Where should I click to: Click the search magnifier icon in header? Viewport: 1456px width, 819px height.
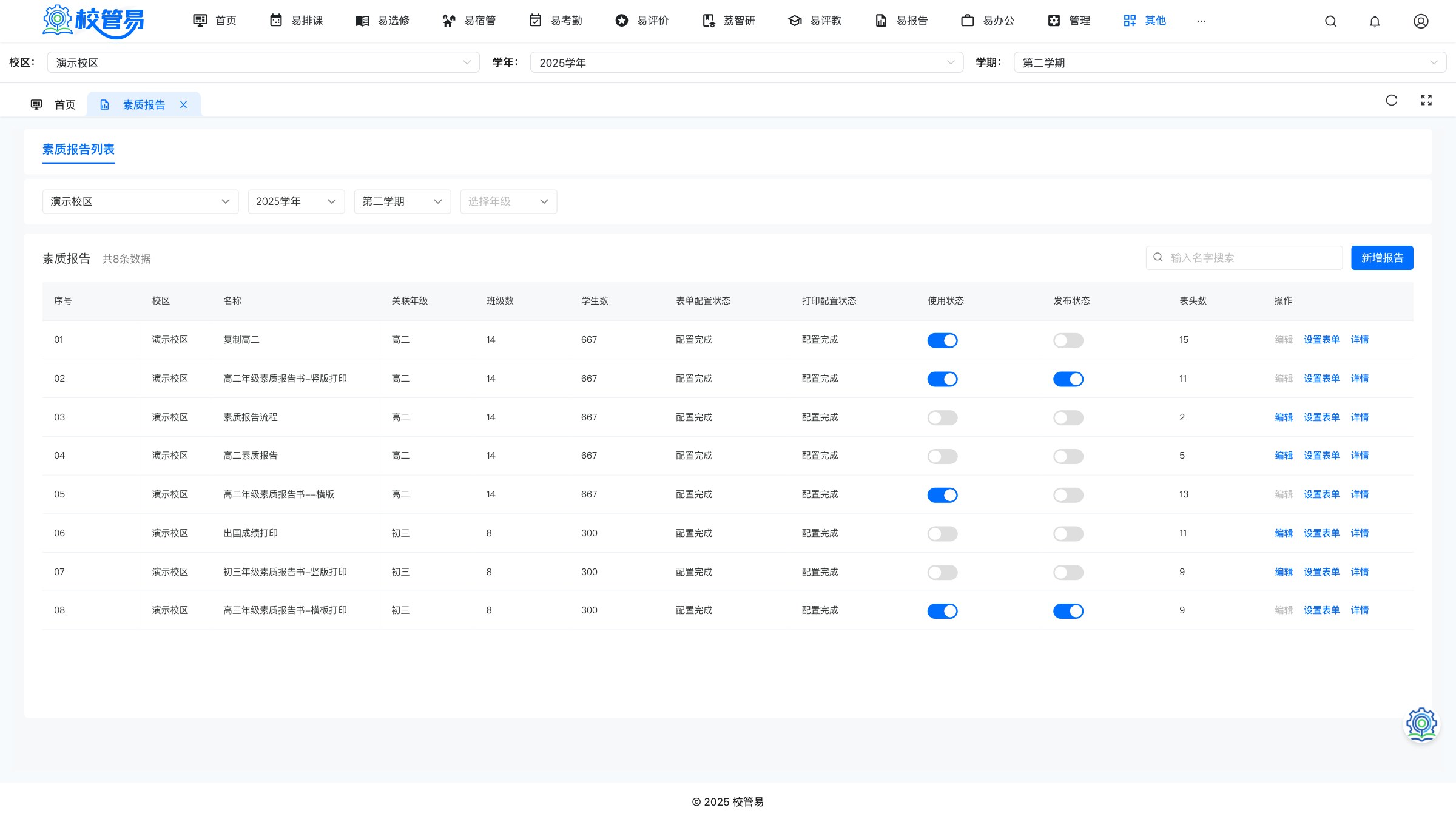1330,21
